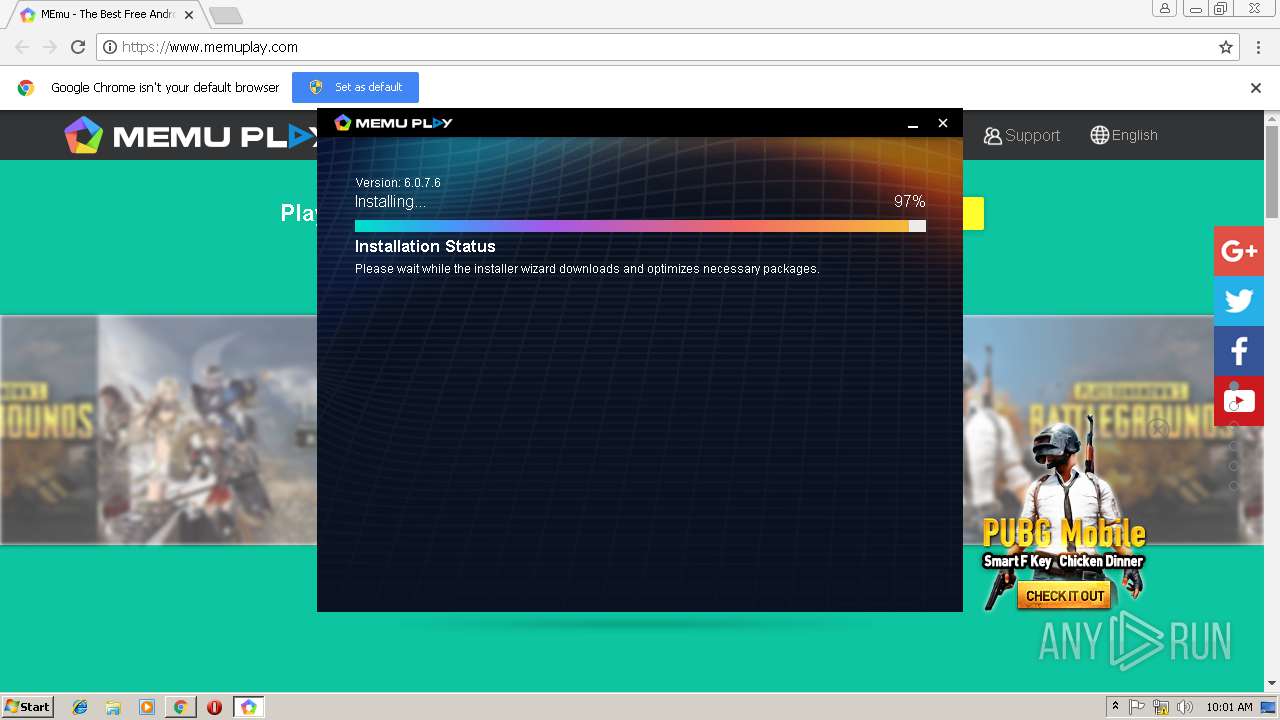Click Chrome profile user icon
This screenshot has width=1280, height=720.
[x=1164, y=9]
